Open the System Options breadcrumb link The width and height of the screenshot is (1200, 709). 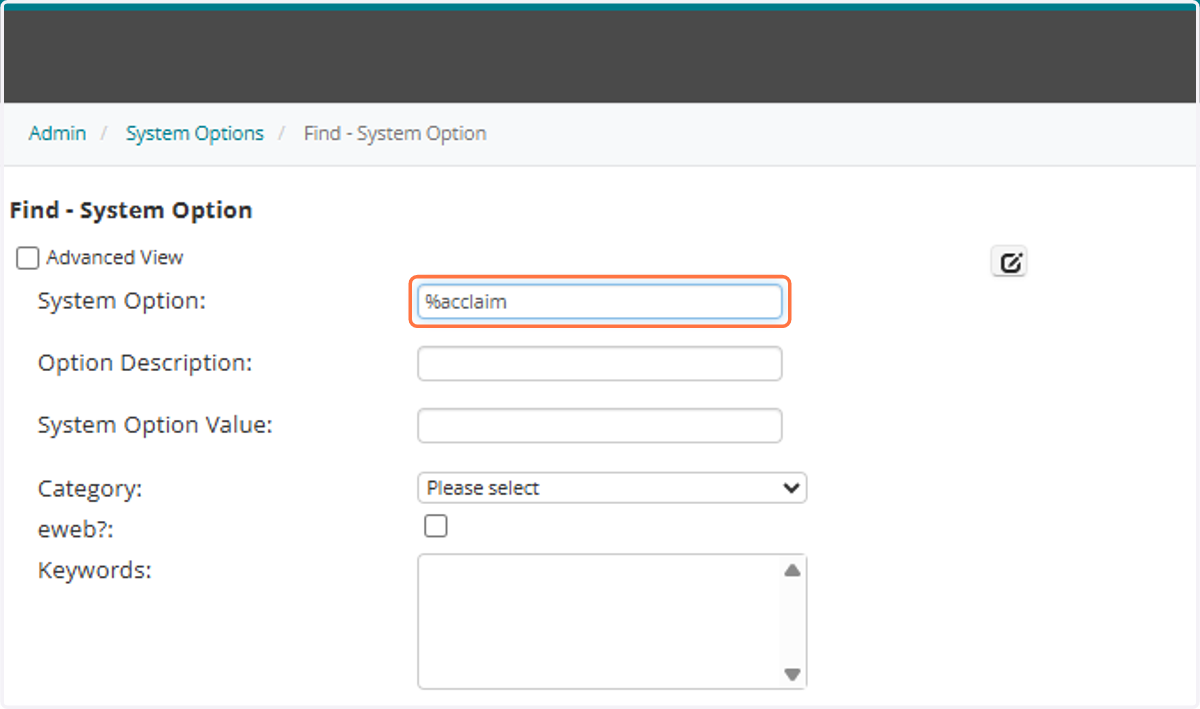pos(195,133)
